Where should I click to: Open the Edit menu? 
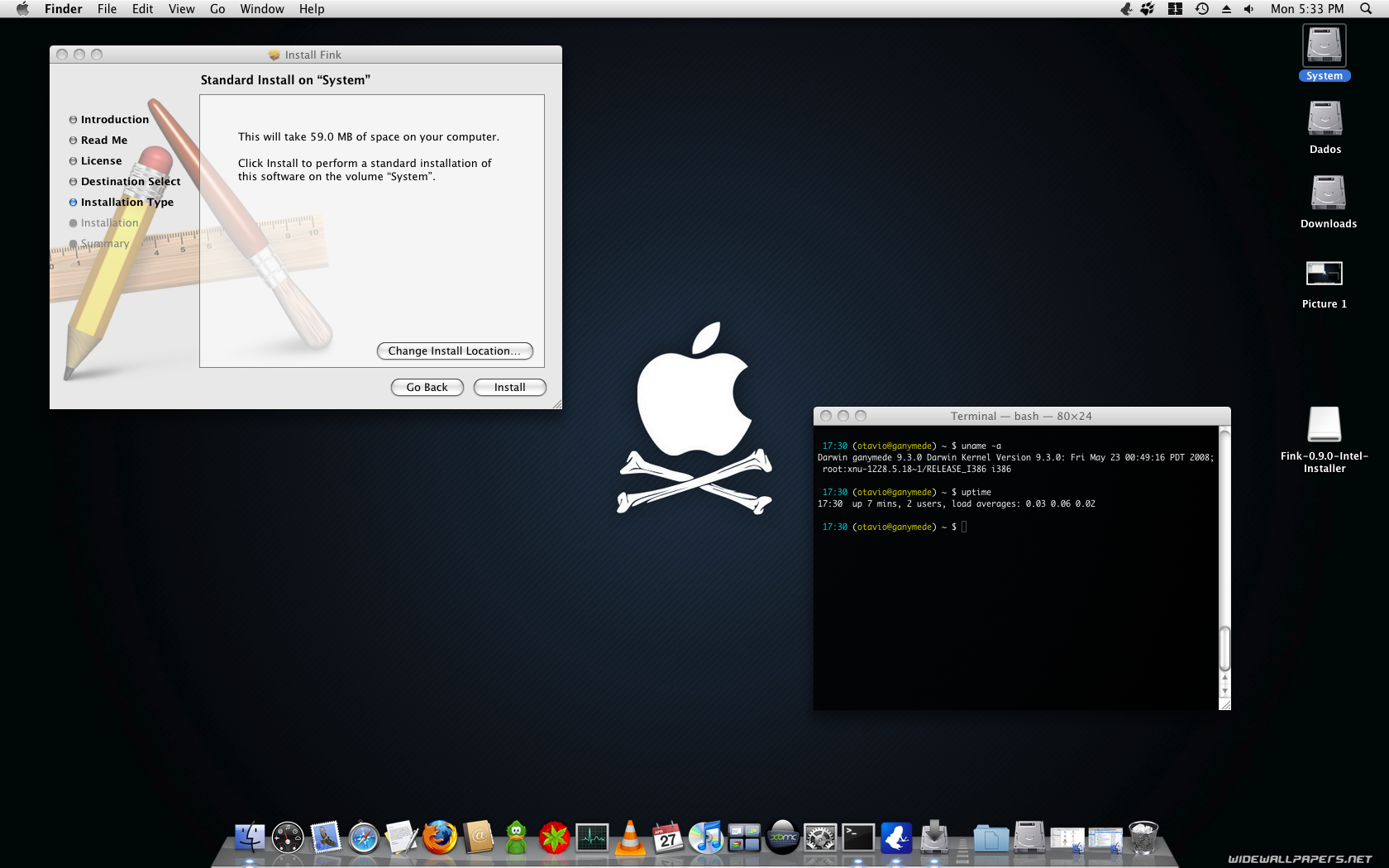[142, 9]
